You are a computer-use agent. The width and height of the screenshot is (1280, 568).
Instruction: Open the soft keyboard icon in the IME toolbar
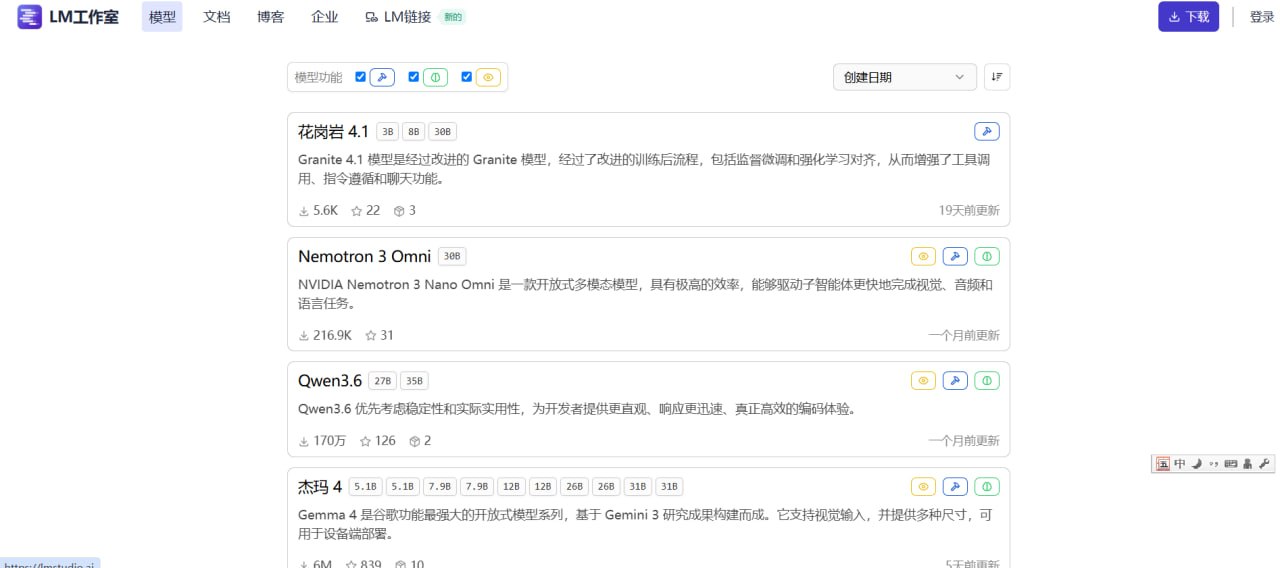coord(1231,464)
